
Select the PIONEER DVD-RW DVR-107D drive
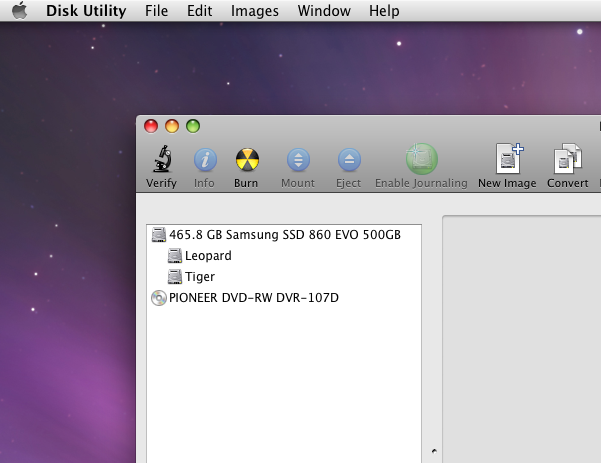click(x=284, y=298)
